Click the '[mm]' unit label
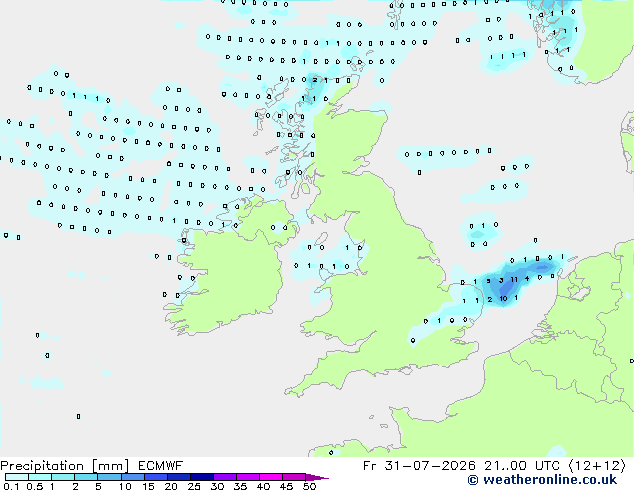634x490 pixels. tap(110, 466)
